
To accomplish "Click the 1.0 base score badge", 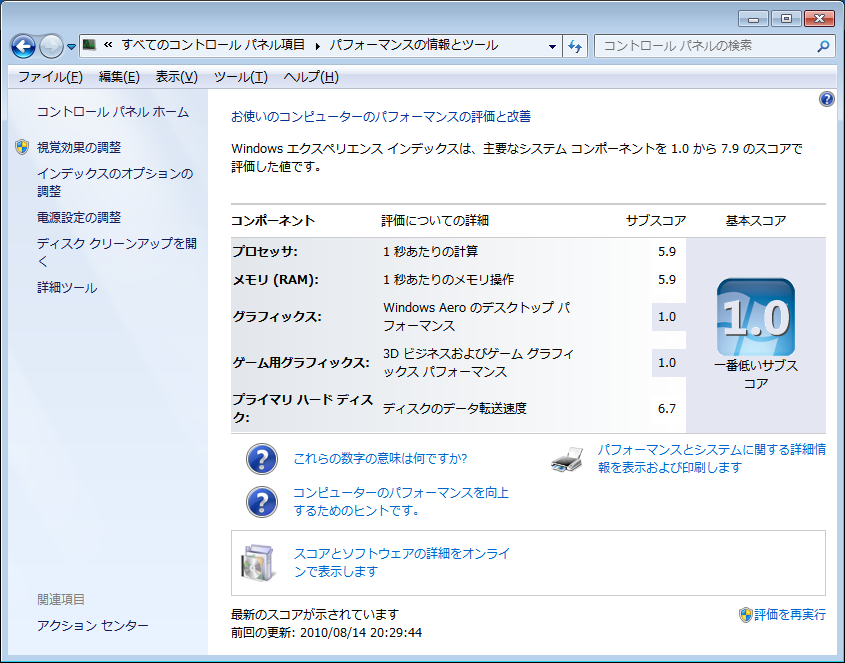I will tap(755, 318).
